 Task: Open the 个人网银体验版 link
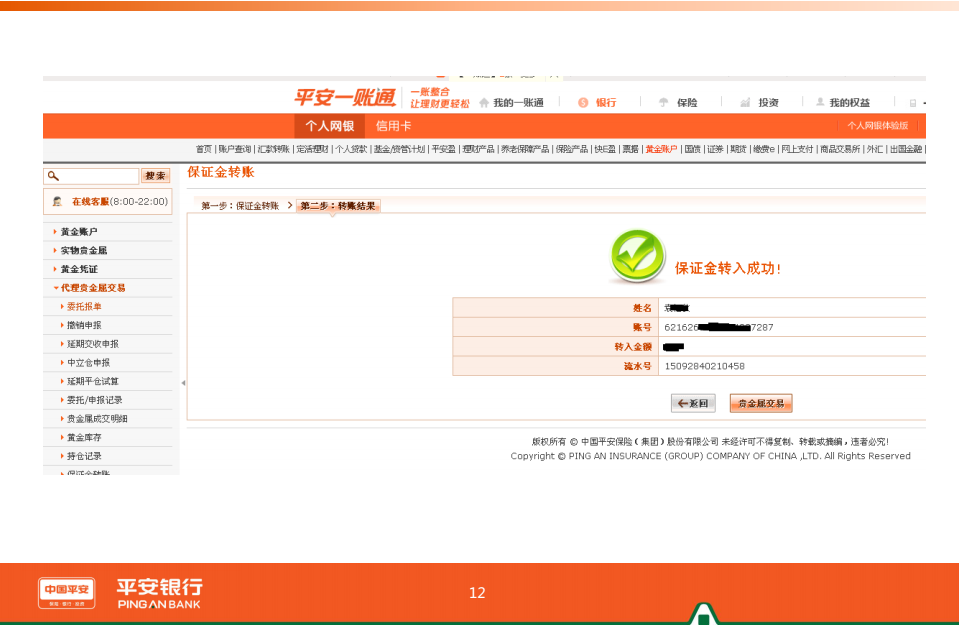tap(878, 125)
